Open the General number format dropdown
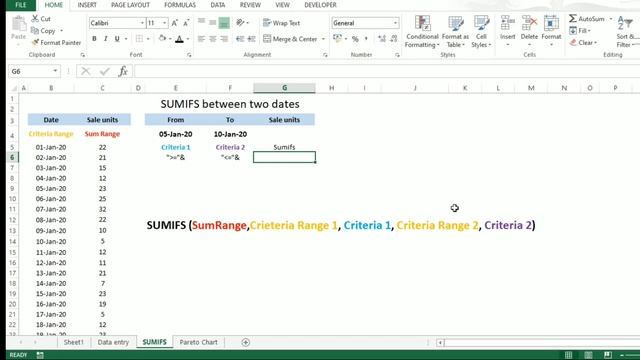The image size is (640, 360). (x=395, y=23)
